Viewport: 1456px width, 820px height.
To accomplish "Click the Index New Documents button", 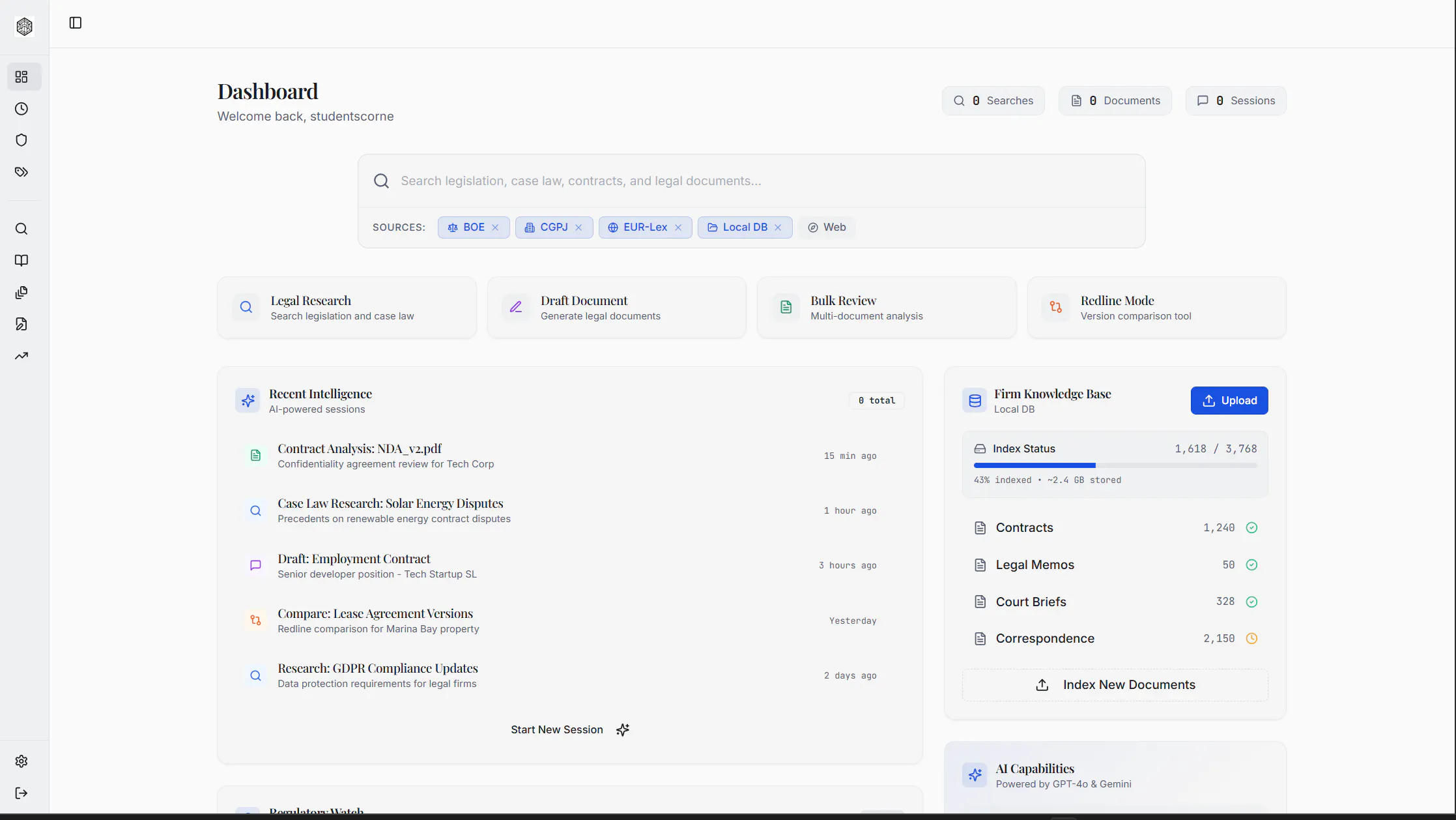I will (1115, 685).
